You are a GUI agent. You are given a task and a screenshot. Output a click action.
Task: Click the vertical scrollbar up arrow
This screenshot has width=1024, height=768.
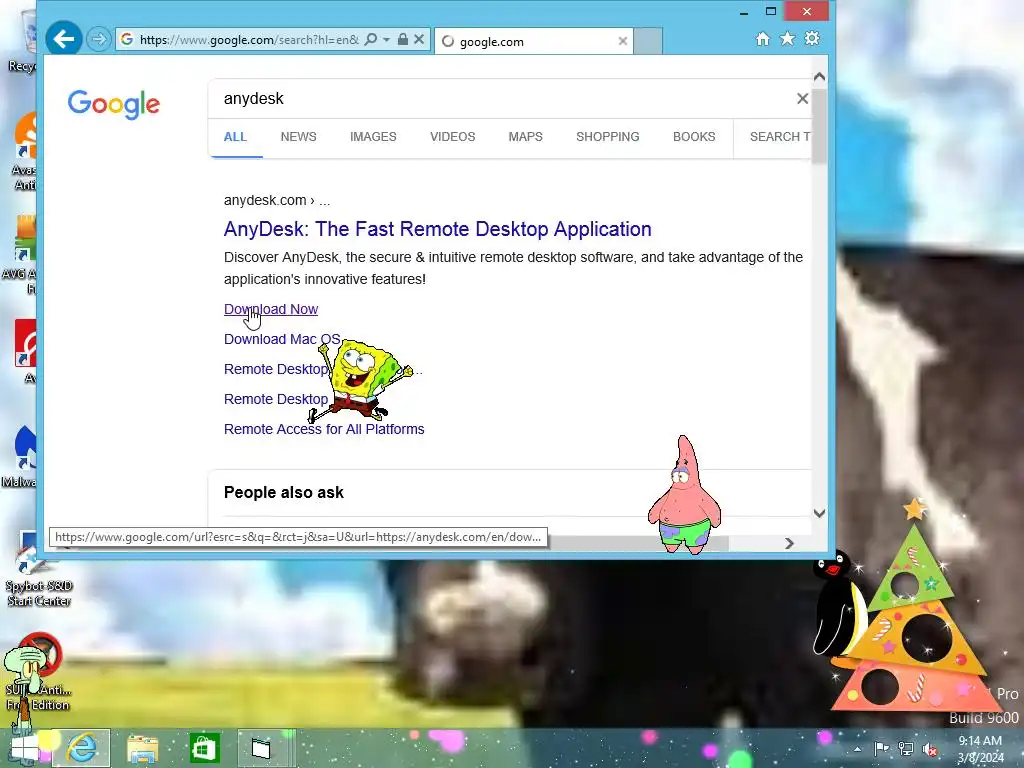point(820,77)
